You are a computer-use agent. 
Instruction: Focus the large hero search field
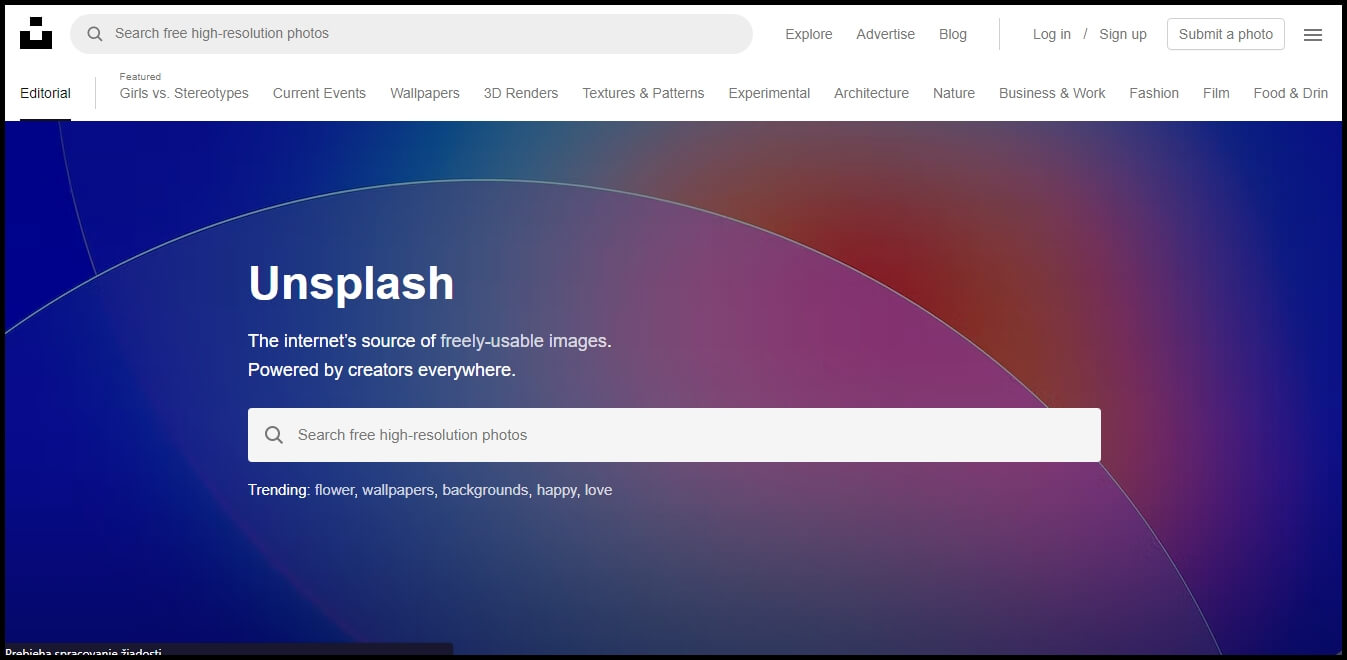point(674,435)
